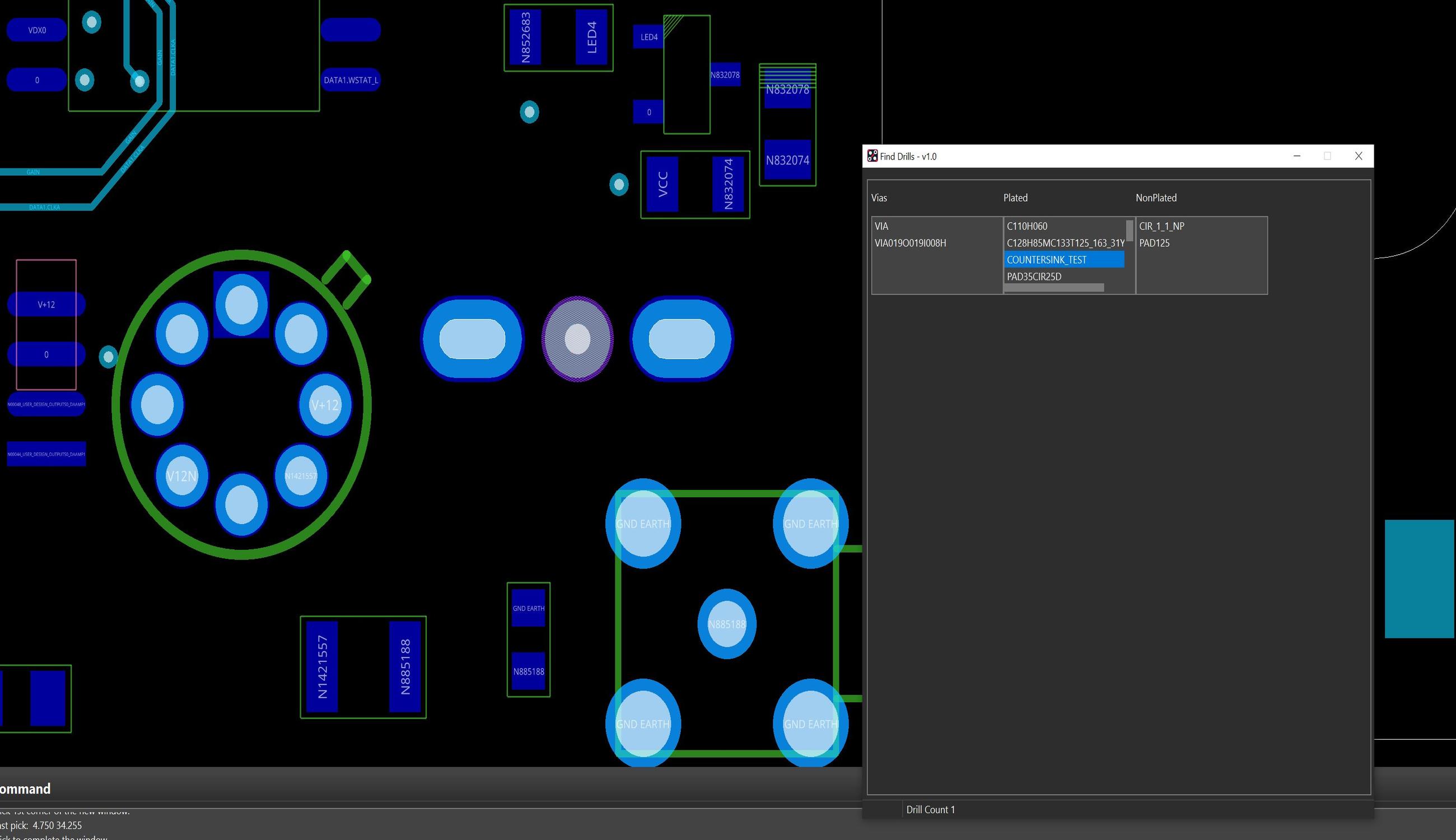Viewport: 1456px width, 840px height.
Task: Select VIA in the Vias list
Action: (936, 226)
